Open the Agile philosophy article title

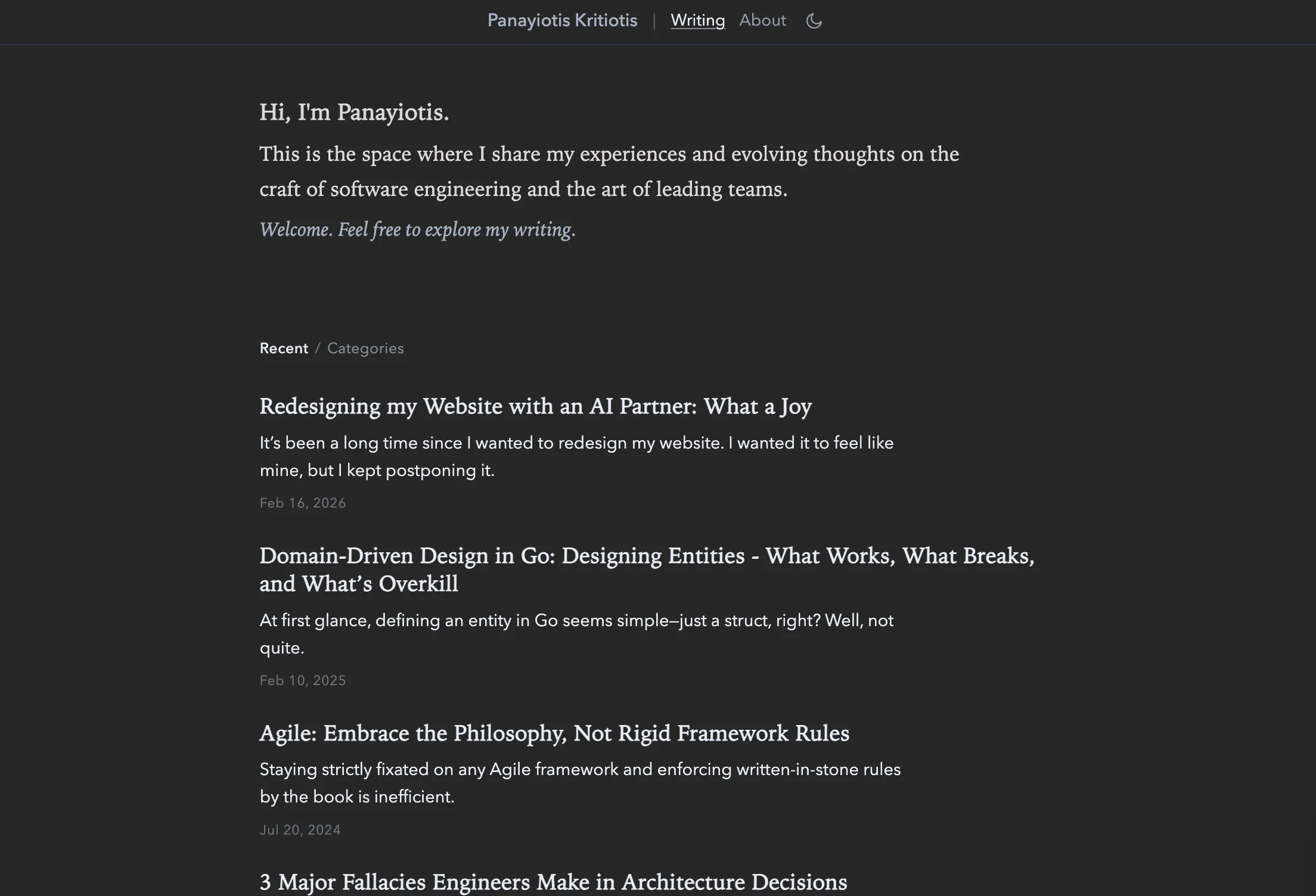click(554, 733)
